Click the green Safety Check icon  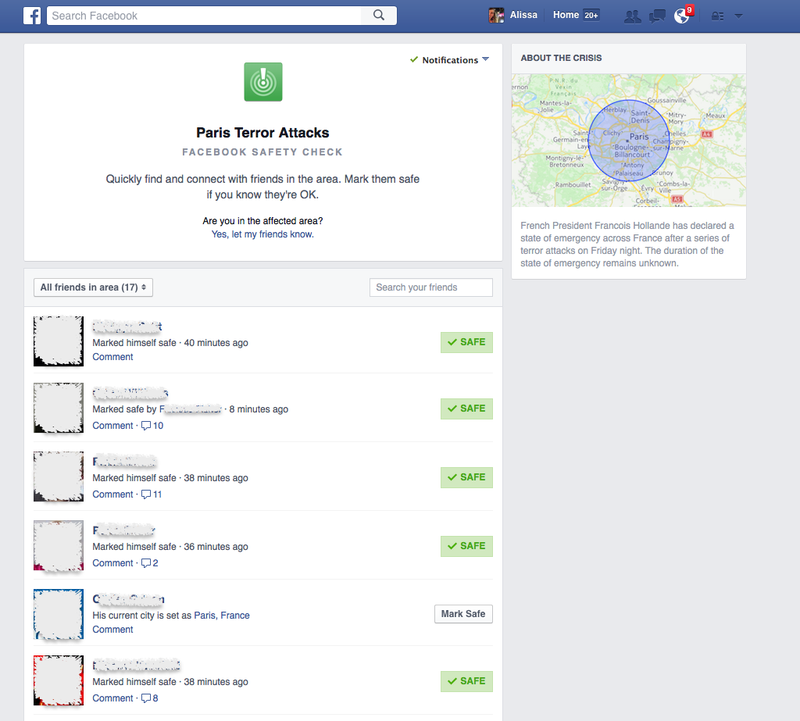263,82
